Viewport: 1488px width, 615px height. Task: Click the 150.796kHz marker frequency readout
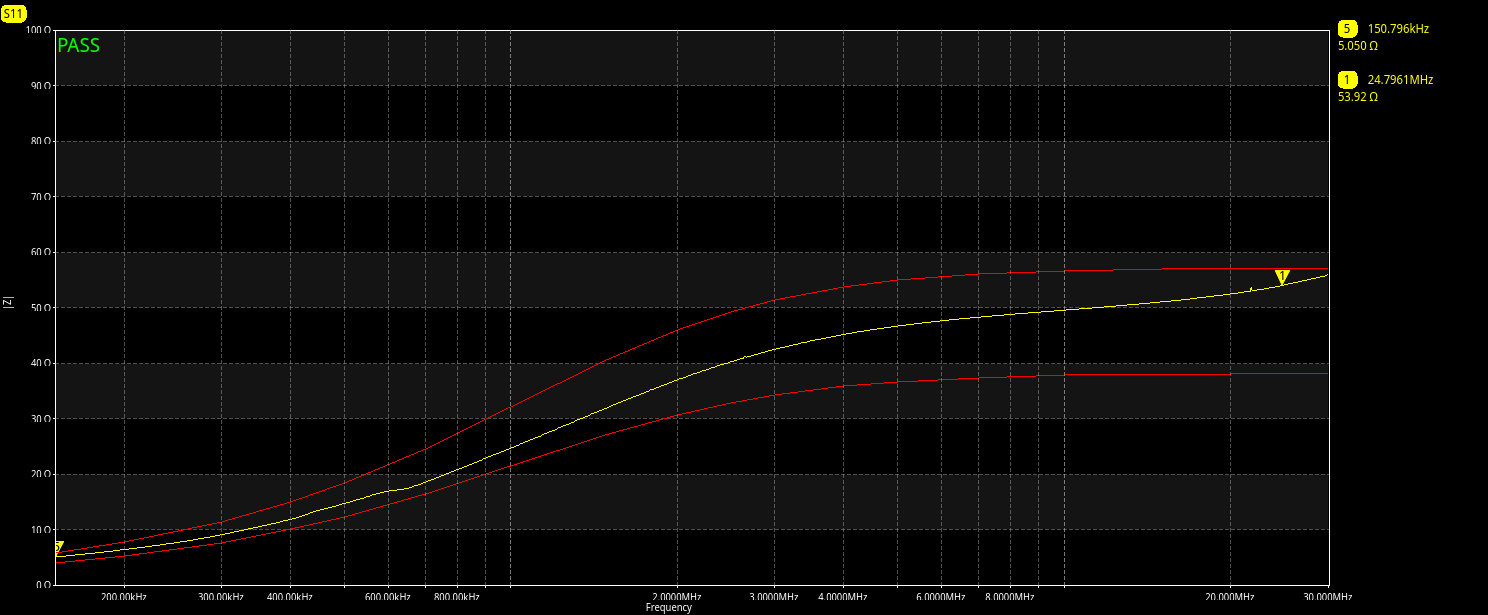(x=1398, y=29)
